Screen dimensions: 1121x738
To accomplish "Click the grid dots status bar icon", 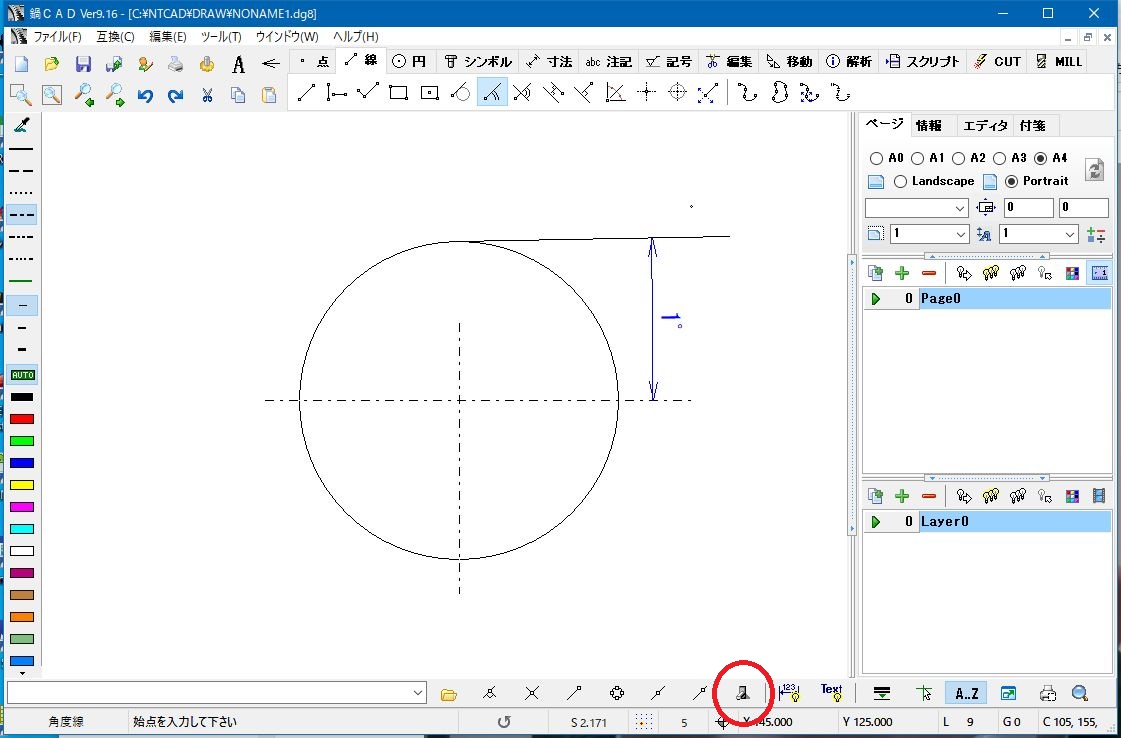I will tap(644, 722).
